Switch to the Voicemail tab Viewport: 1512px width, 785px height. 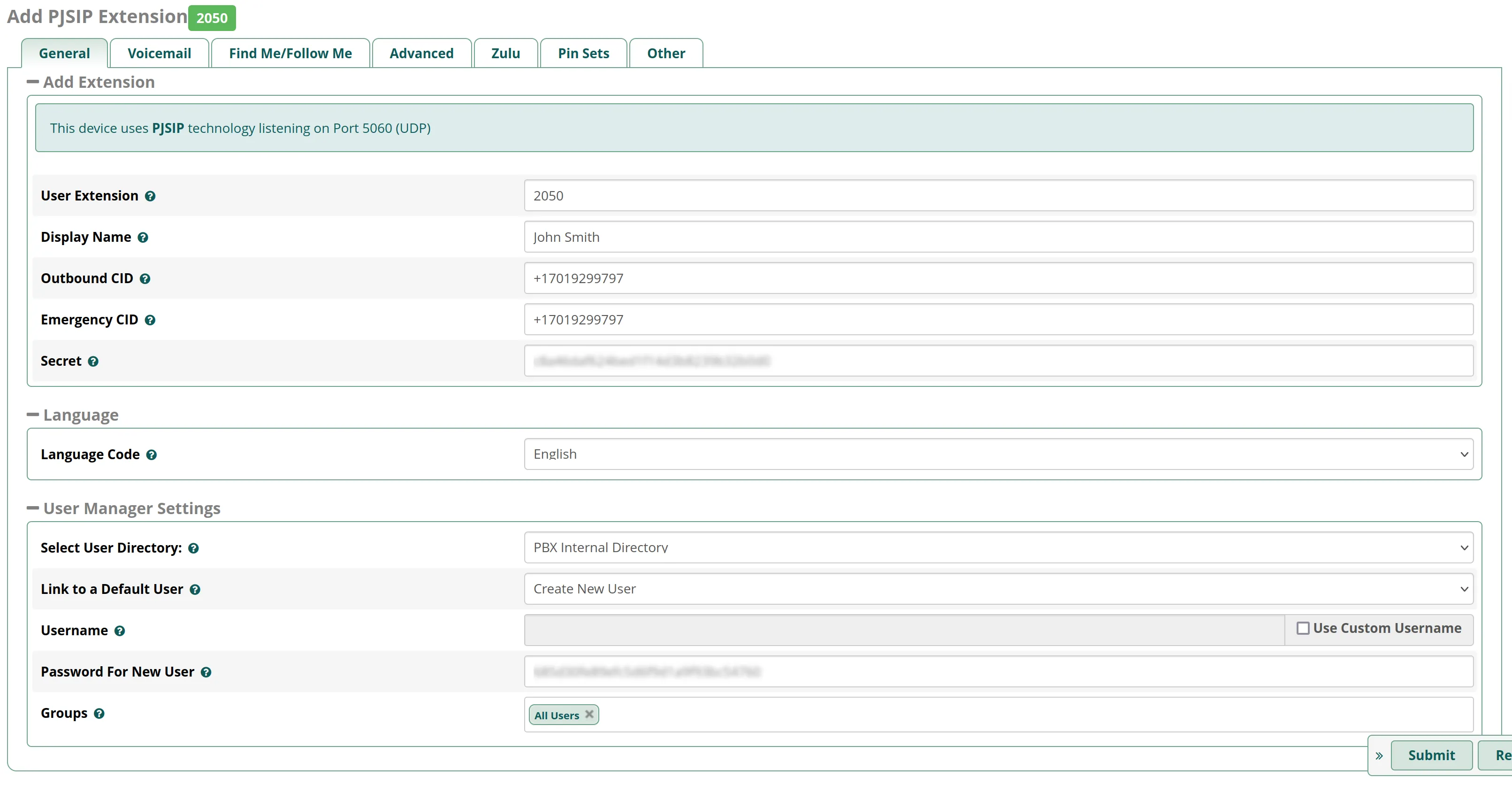[x=159, y=53]
